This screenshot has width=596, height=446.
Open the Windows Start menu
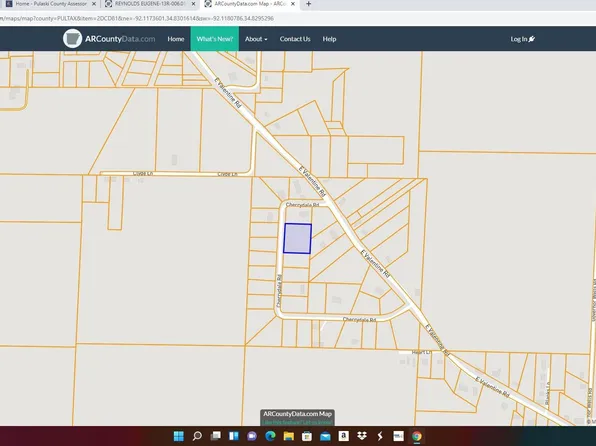click(178, 436)
